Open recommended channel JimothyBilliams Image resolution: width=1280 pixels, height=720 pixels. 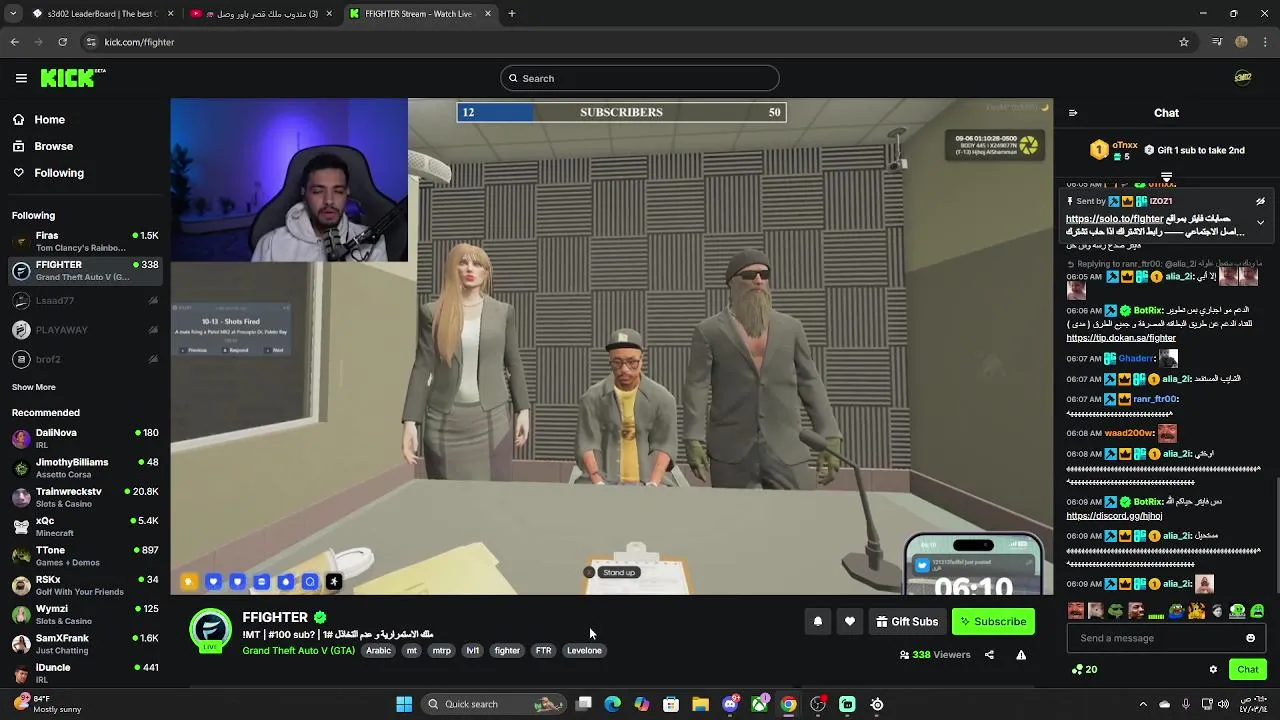(x=85, y=468)
